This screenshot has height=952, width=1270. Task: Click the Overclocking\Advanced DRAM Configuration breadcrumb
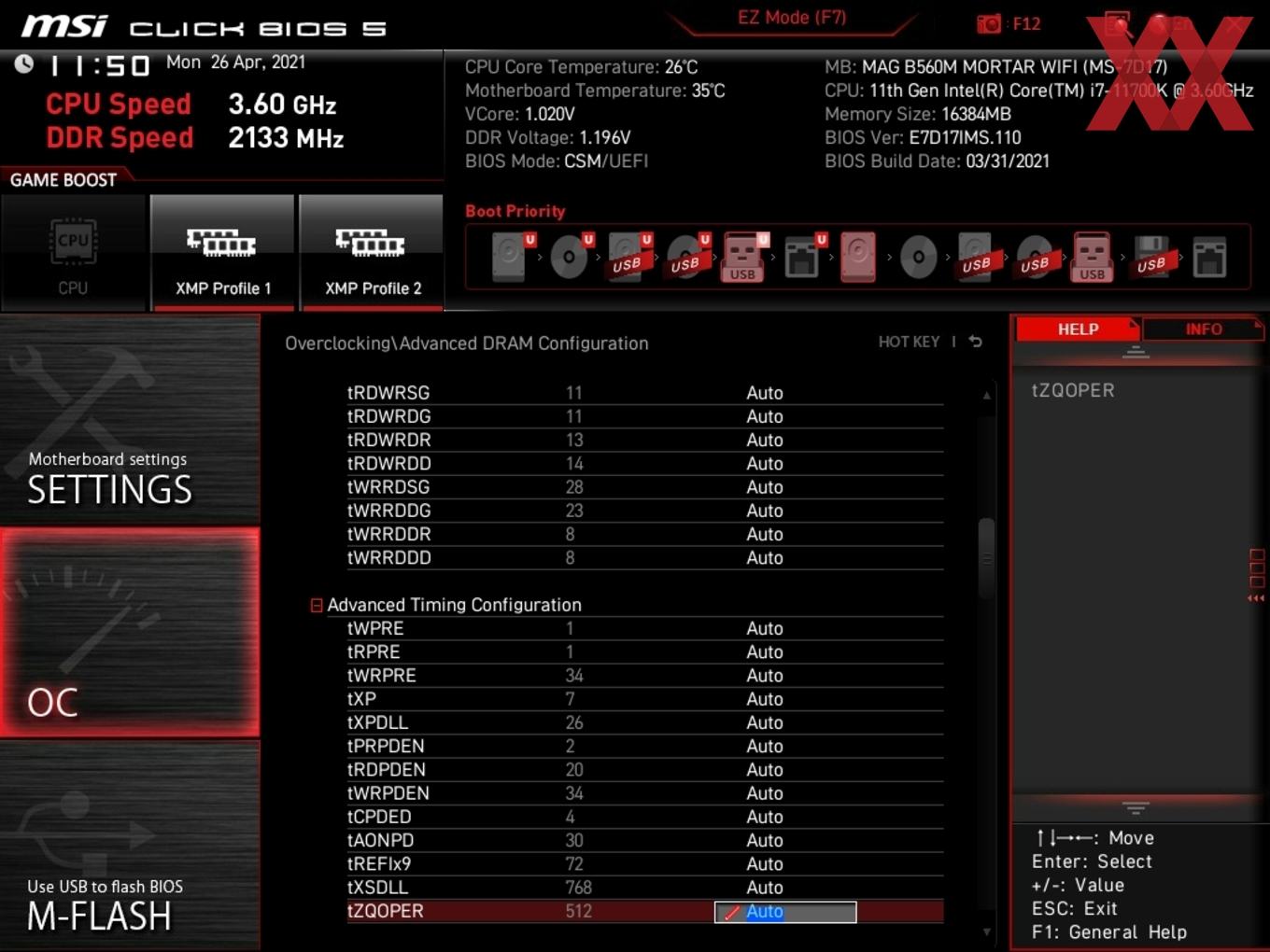[467, 343]
